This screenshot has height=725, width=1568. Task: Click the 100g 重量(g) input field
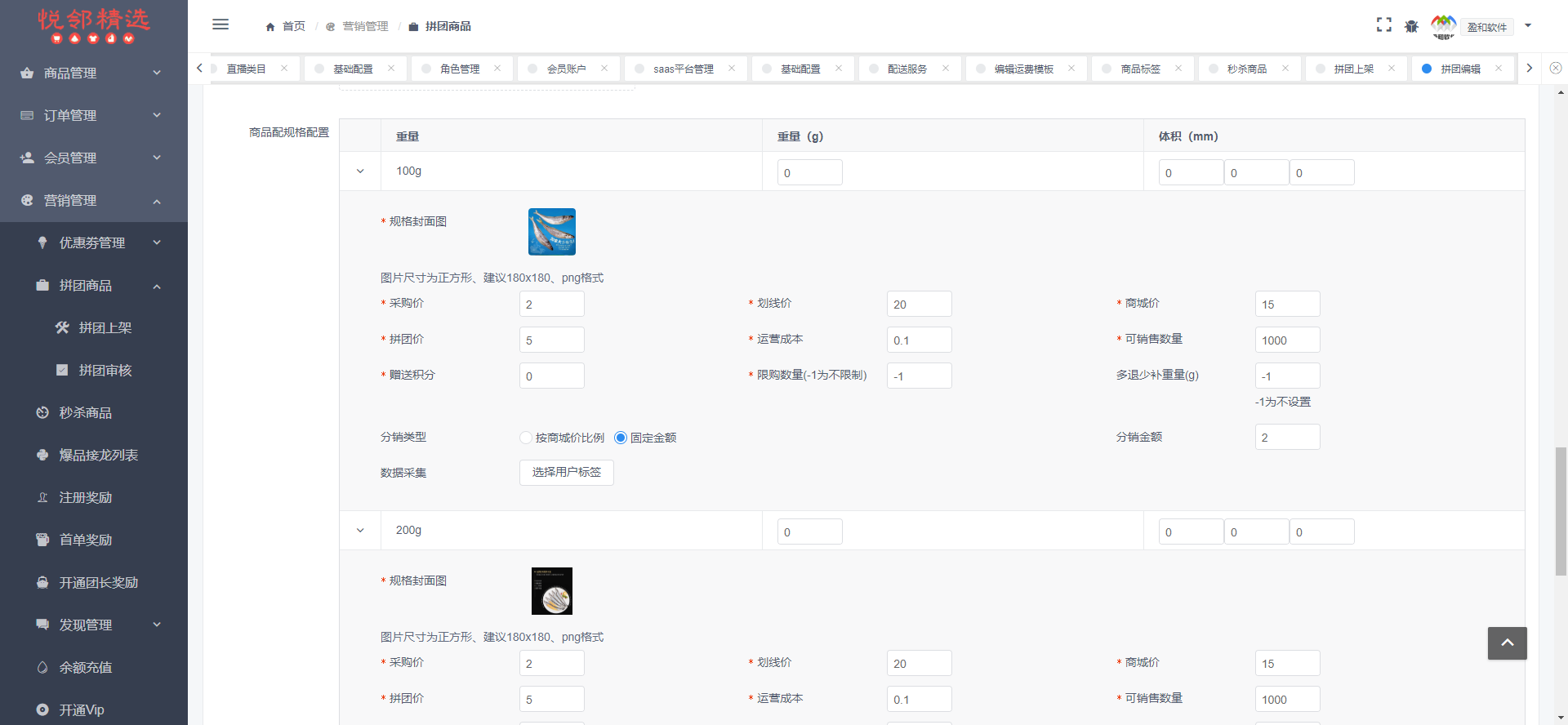tap(810, 172)
